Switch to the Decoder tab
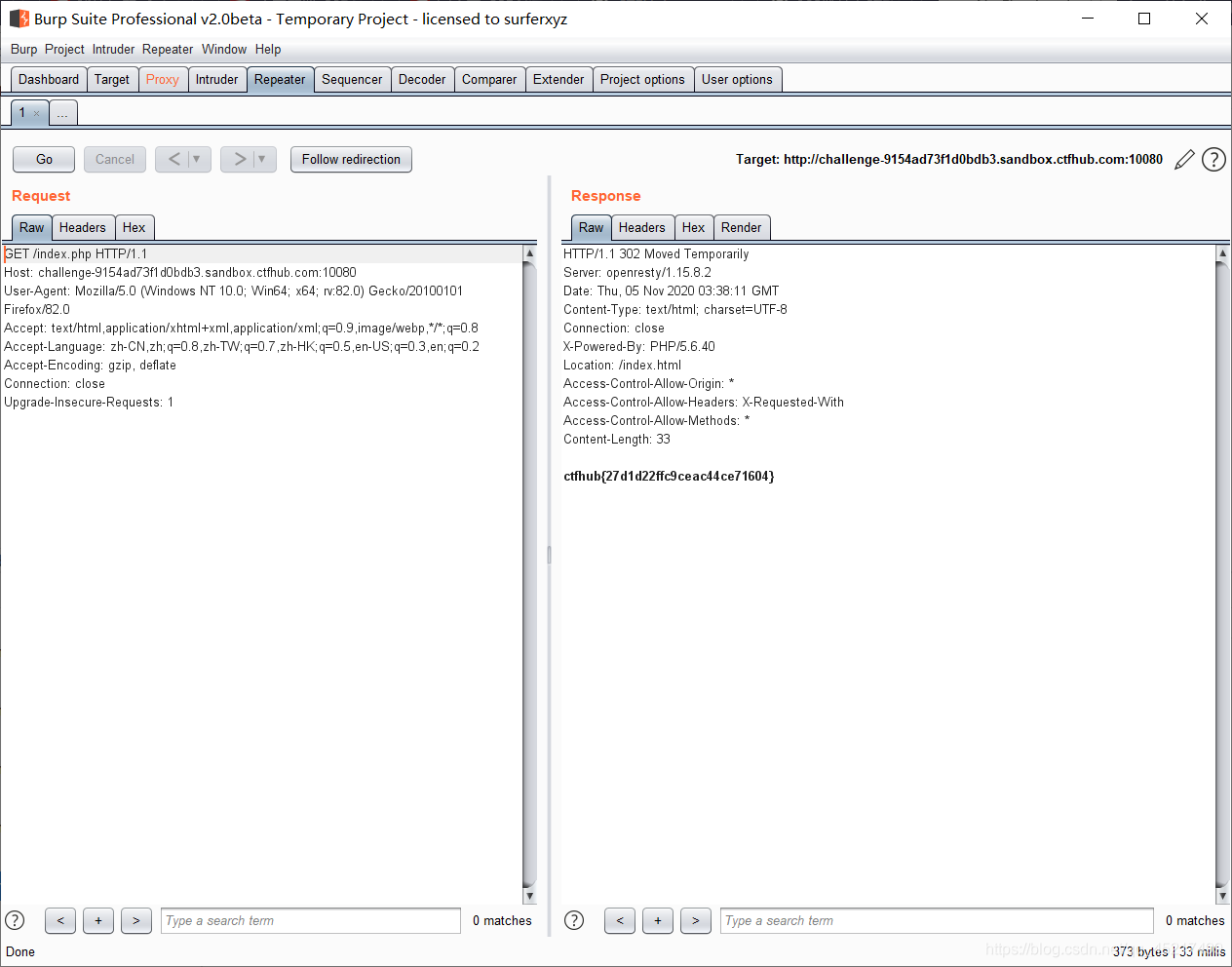The image size is (1232, 967). coord(422,80)
